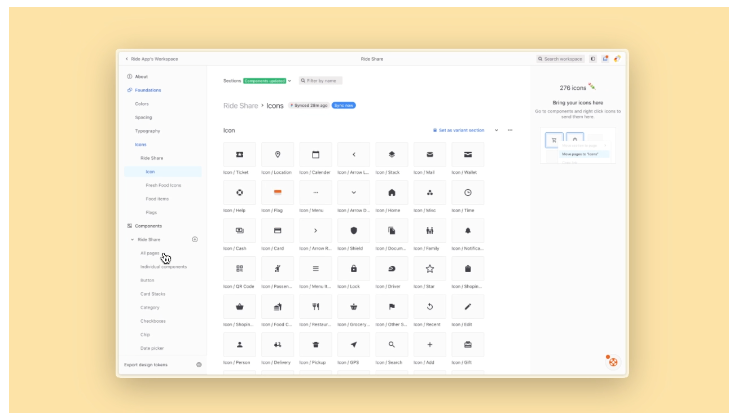Choose the Edit pencil icon tile
Image resolution: width=735 pixels, height=418 pixels.
click(x=467, y=306)
